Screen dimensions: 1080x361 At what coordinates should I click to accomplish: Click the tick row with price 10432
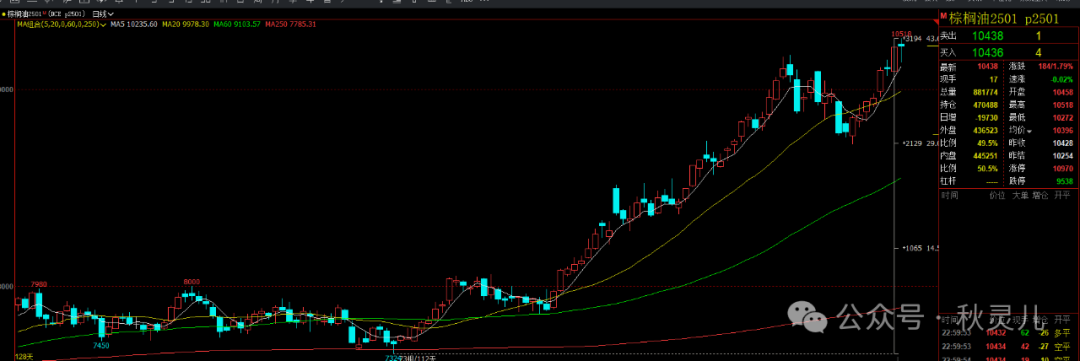[1007, 333]
